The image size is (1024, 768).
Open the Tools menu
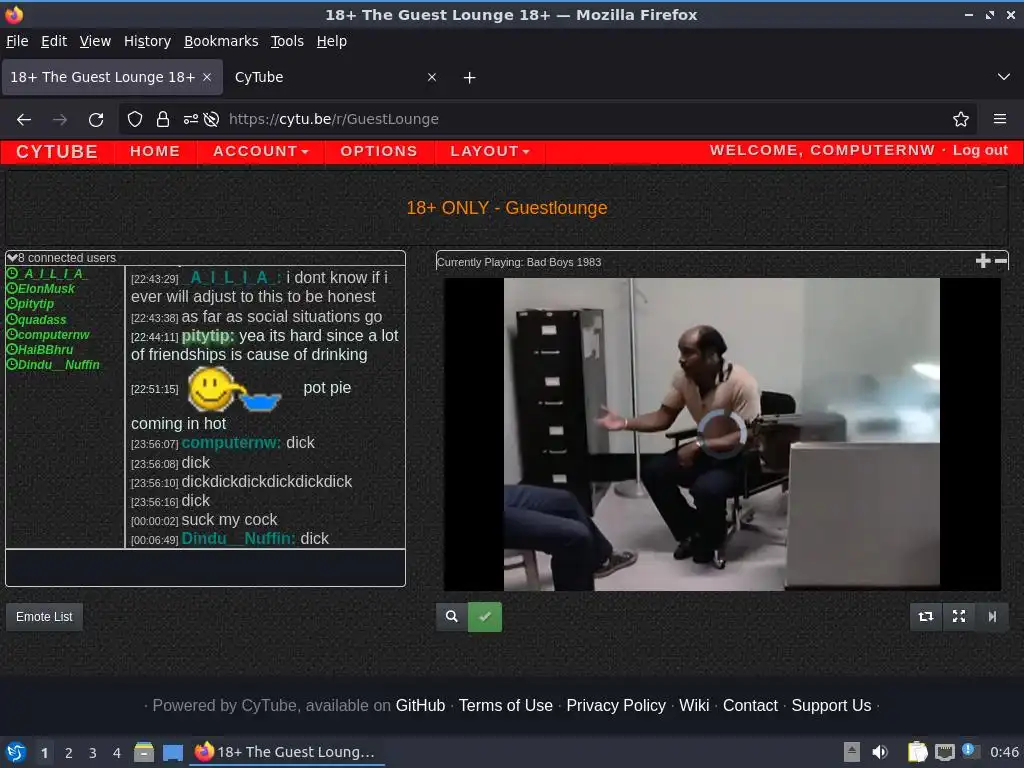287,41
